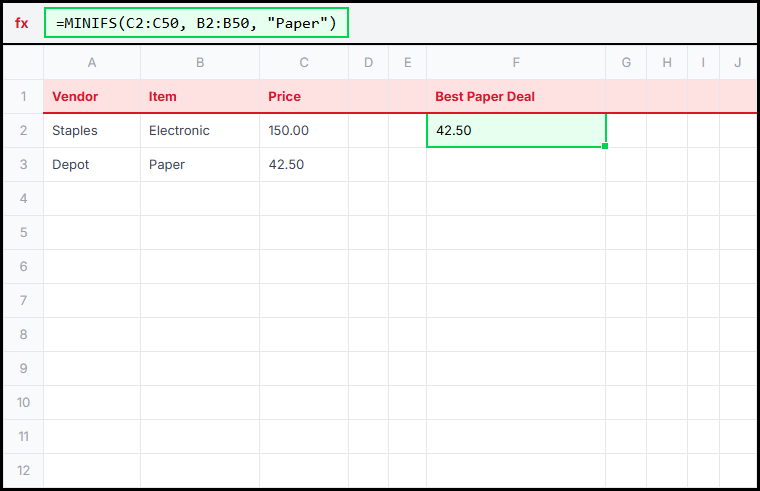Select row 12 header

pyautogui.click(x=23, y=471)
